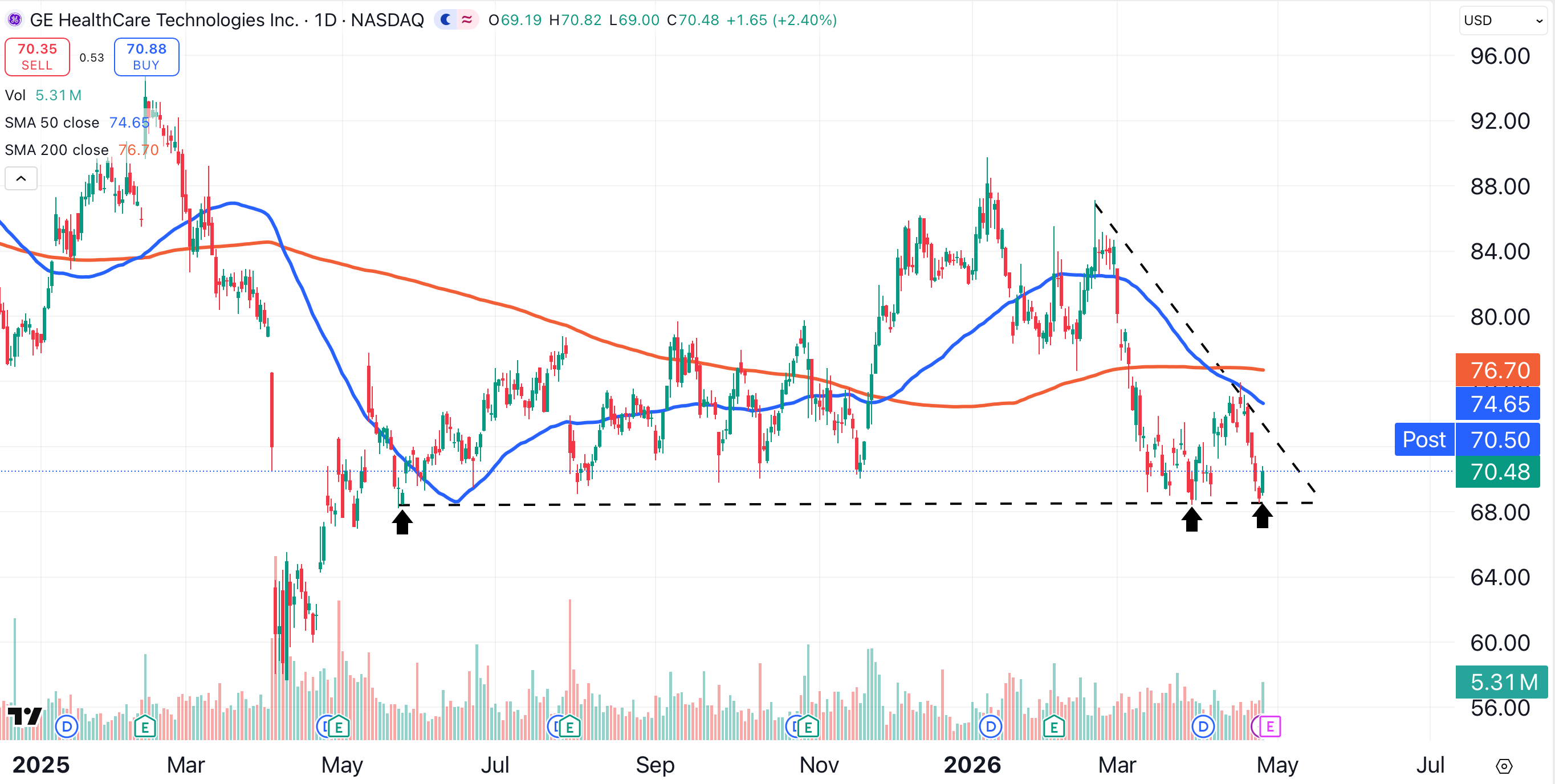Viewport: 1555px width, 784px height.
Task: Click the 1D interval in chart title
Action: pos(325,20)
